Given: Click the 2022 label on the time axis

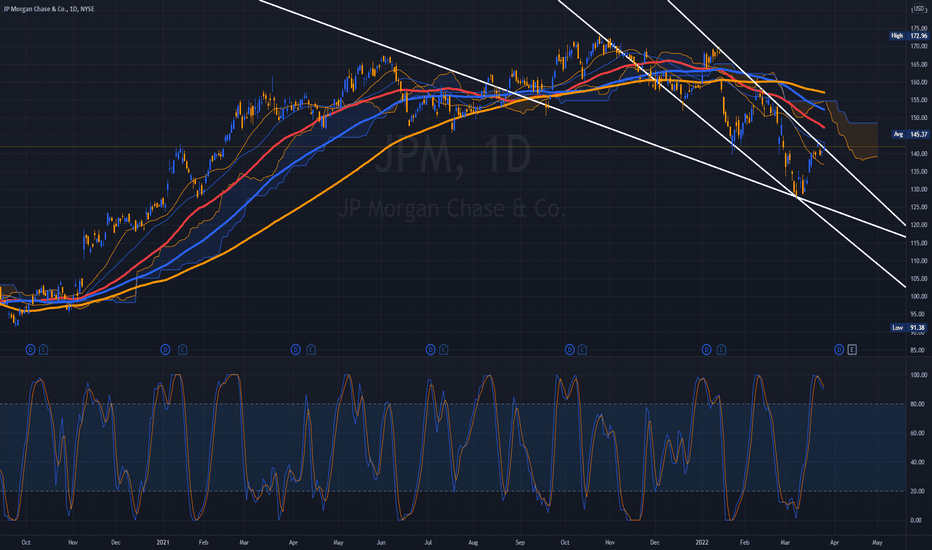Looking at the screenshot, I should 702,542.
